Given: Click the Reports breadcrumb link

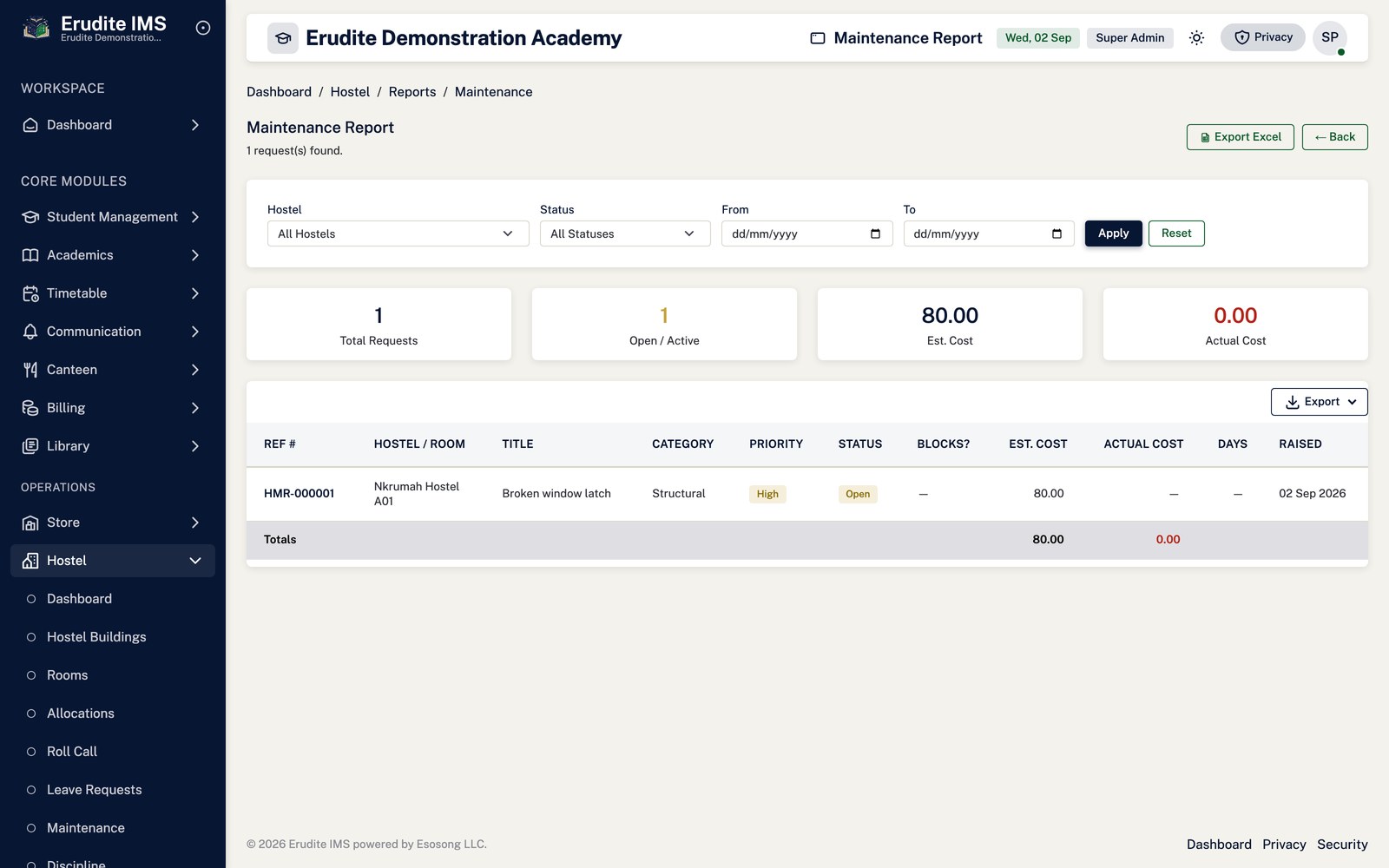Looking at the screenshot, I should tap(412, 92).
